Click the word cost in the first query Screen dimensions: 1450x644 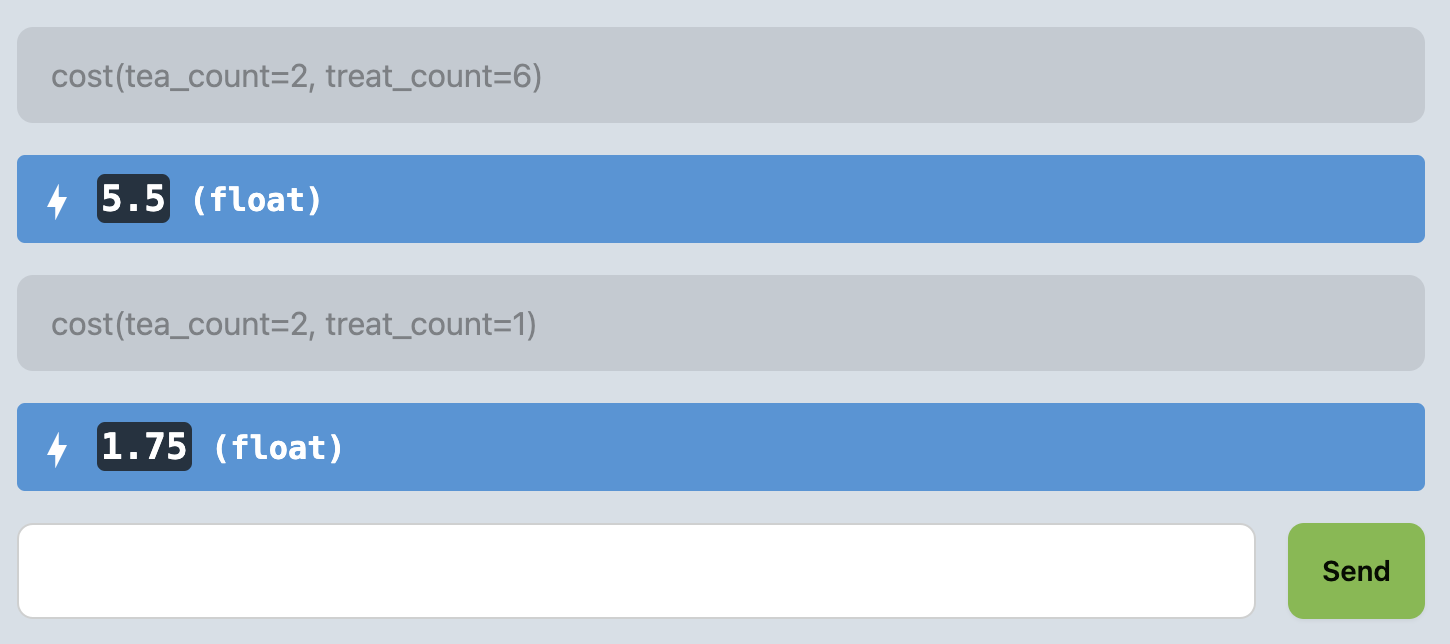80,77
